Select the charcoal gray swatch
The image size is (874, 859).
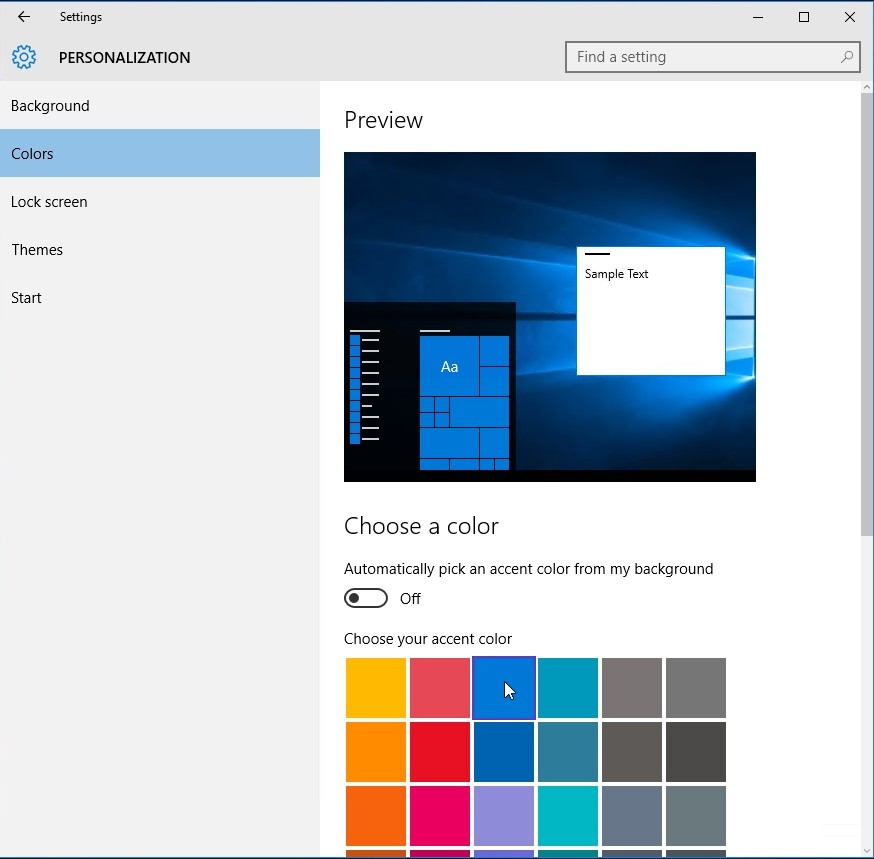click(x=696, y=752)
